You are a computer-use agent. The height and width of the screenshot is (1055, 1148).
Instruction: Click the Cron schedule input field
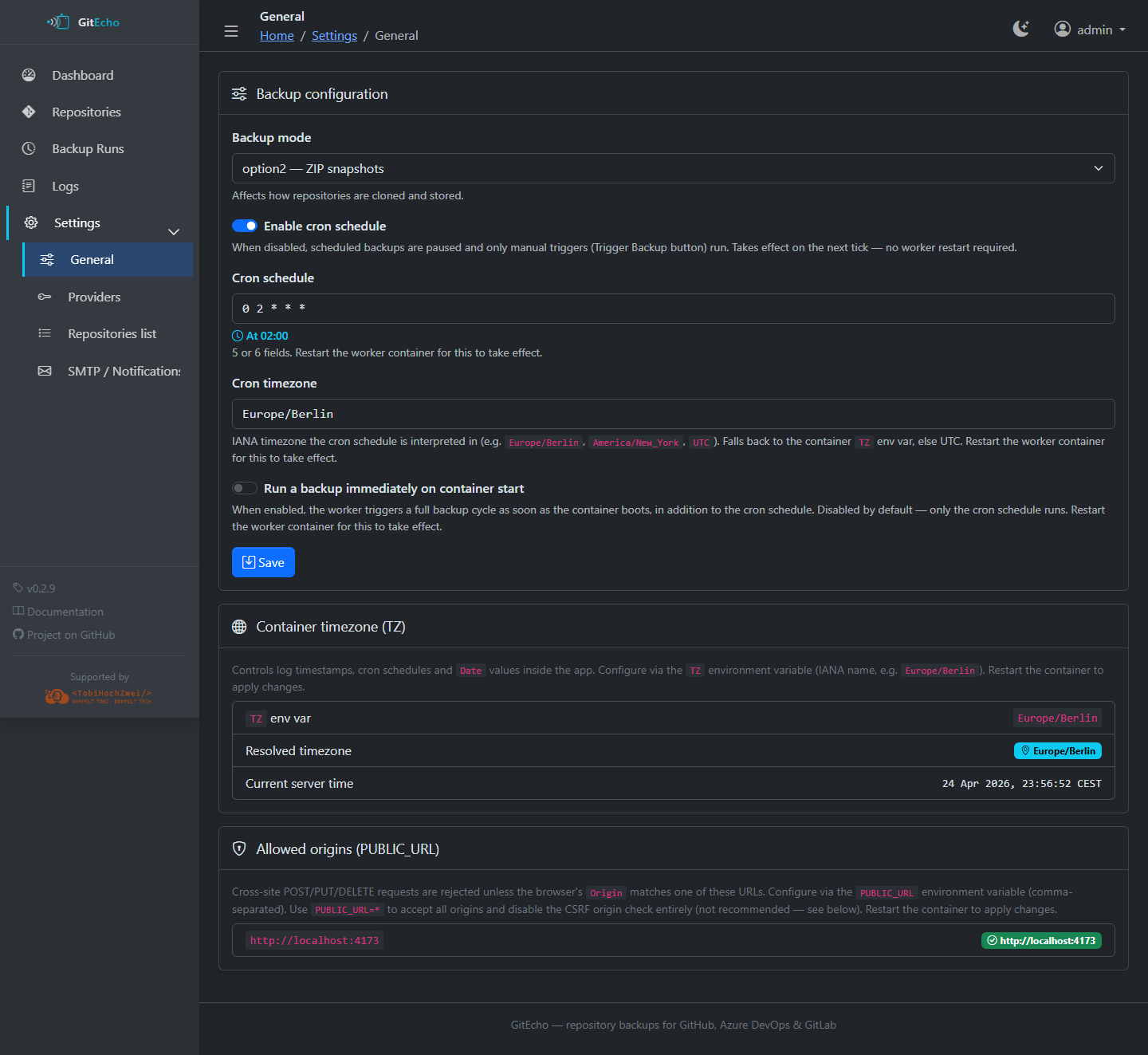point(673,309)
